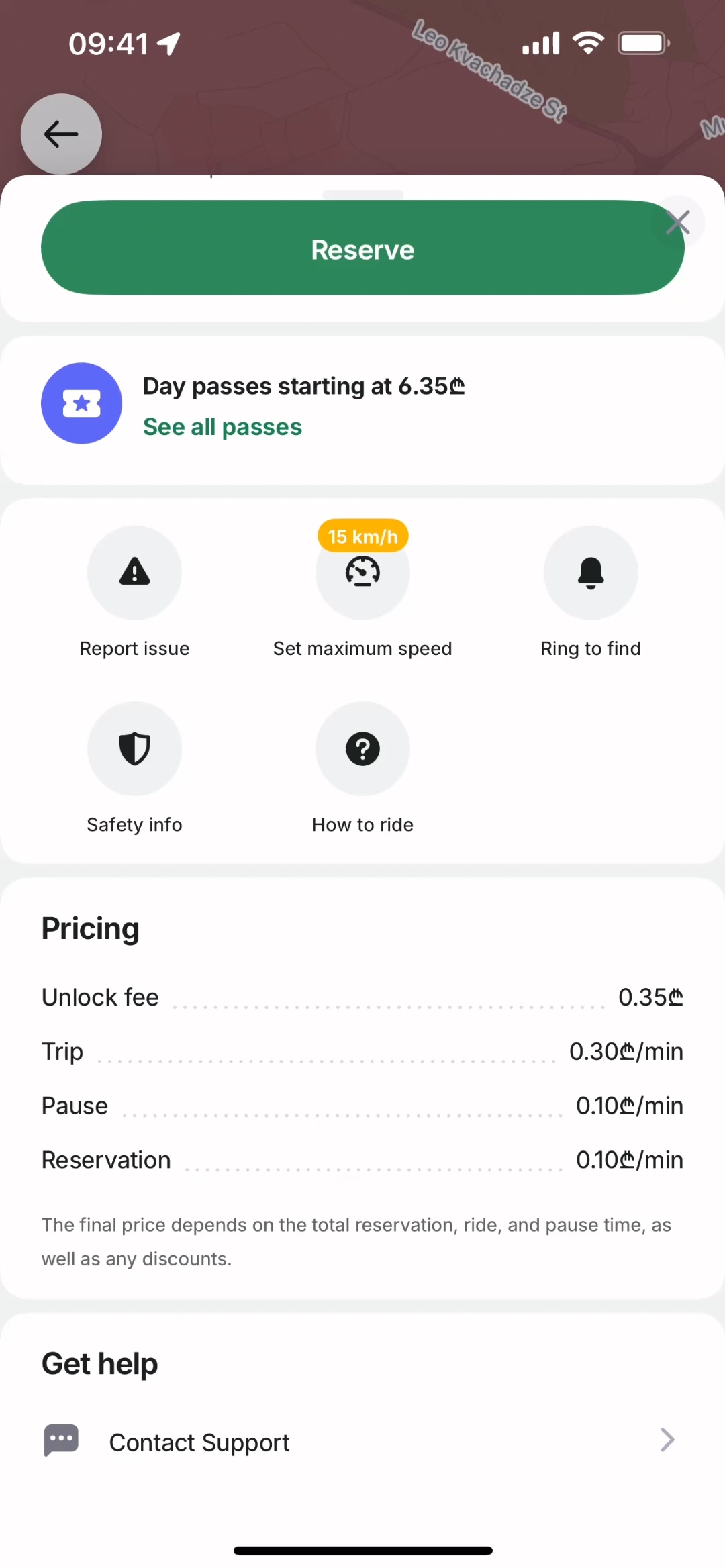Tap the Report issue warning icon

tap(134, 572)
